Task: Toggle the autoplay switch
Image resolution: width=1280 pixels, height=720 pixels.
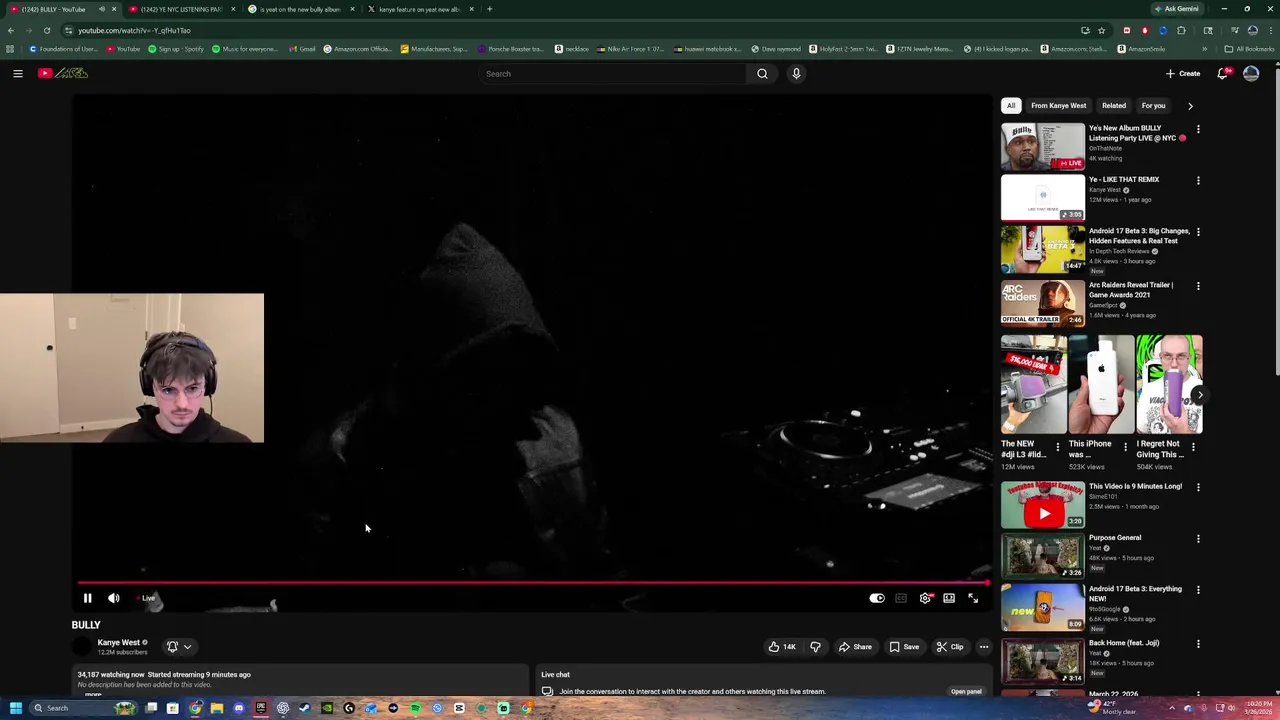Action: pyautogui.click(x=877, y=598)
